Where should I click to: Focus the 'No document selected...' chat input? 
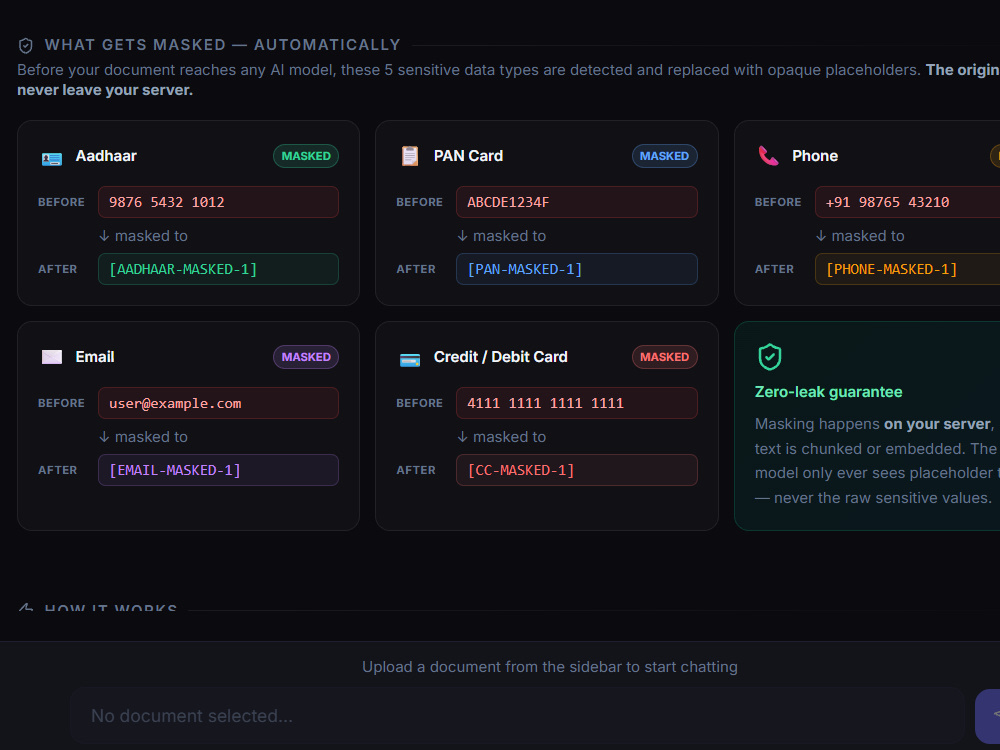(517, 716)
